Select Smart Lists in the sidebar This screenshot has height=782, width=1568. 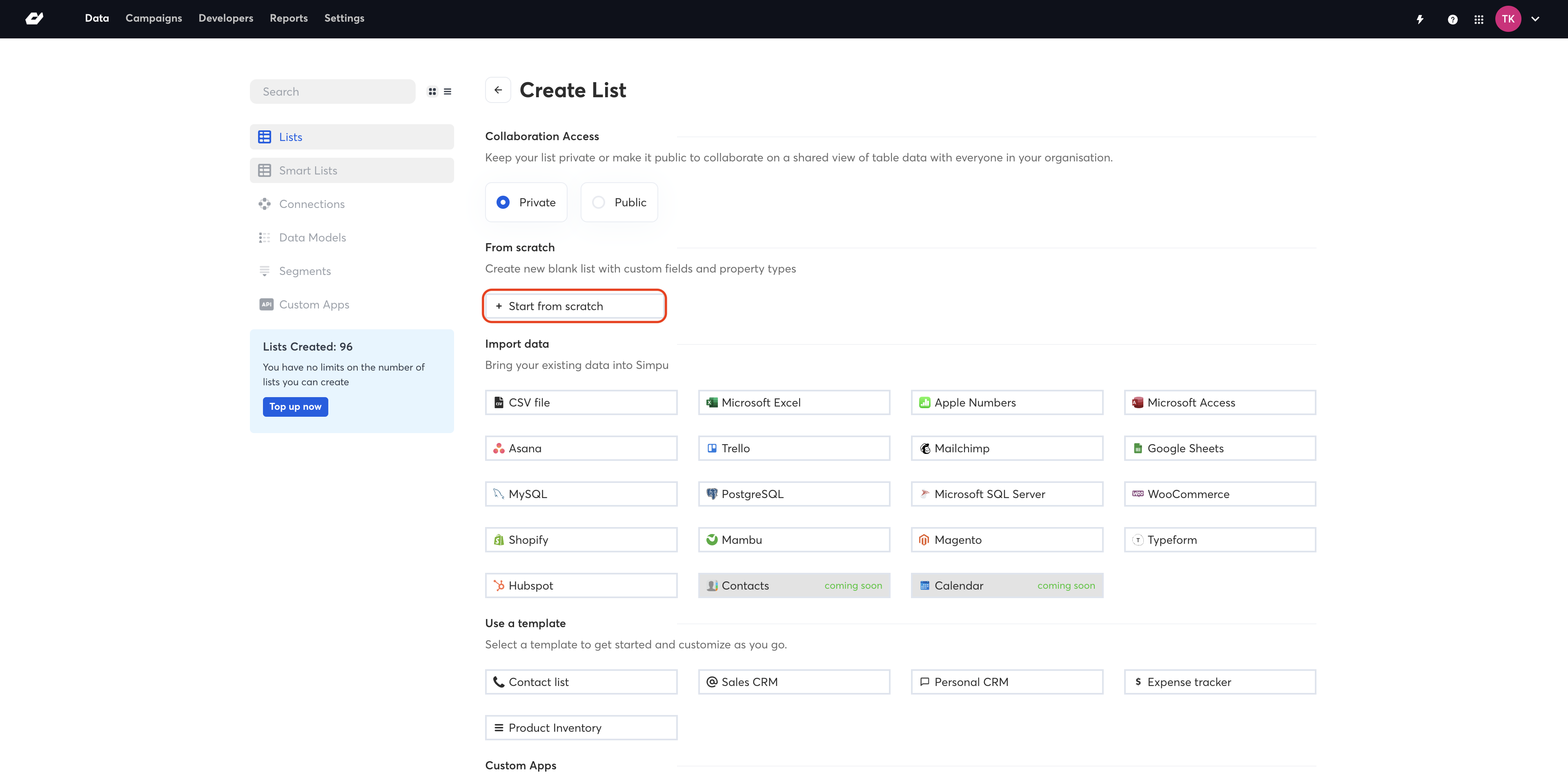[x=352, y=170]
